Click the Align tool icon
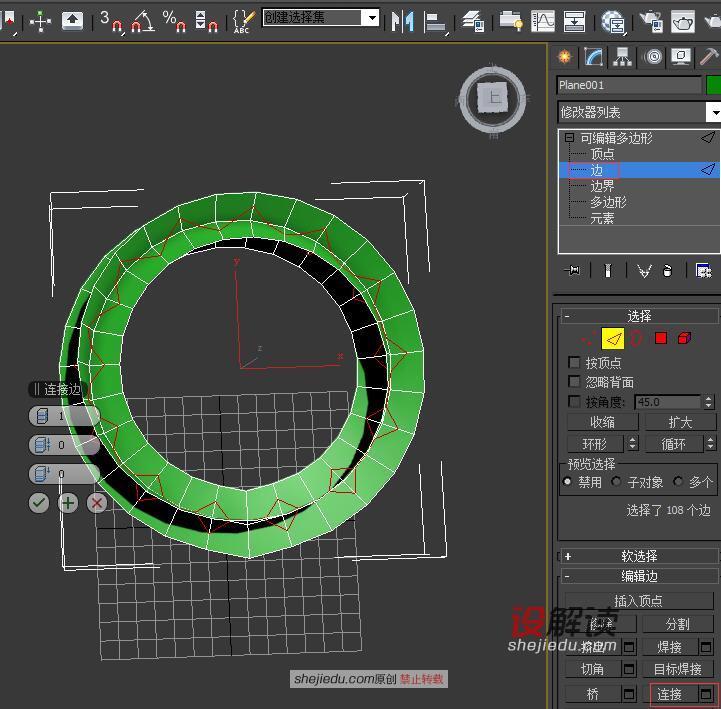Image resolution: width=721 pixels, height=709 pixels. (x=435, y=21)
